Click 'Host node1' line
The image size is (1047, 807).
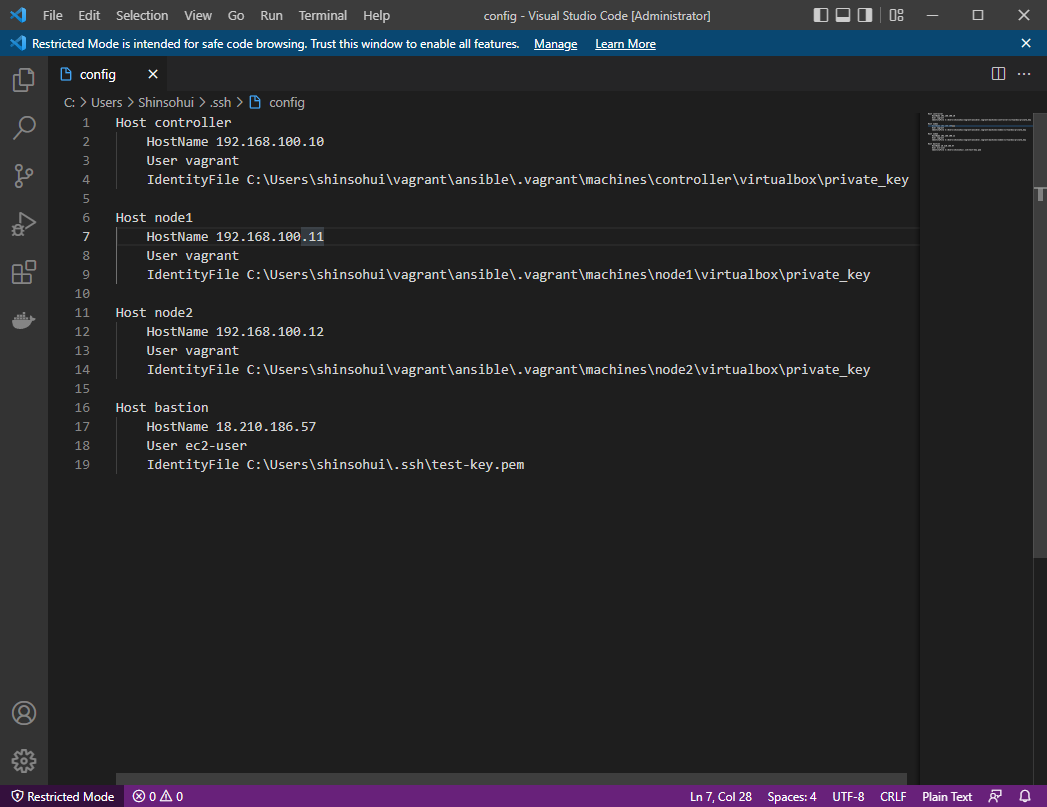(154, 218)
